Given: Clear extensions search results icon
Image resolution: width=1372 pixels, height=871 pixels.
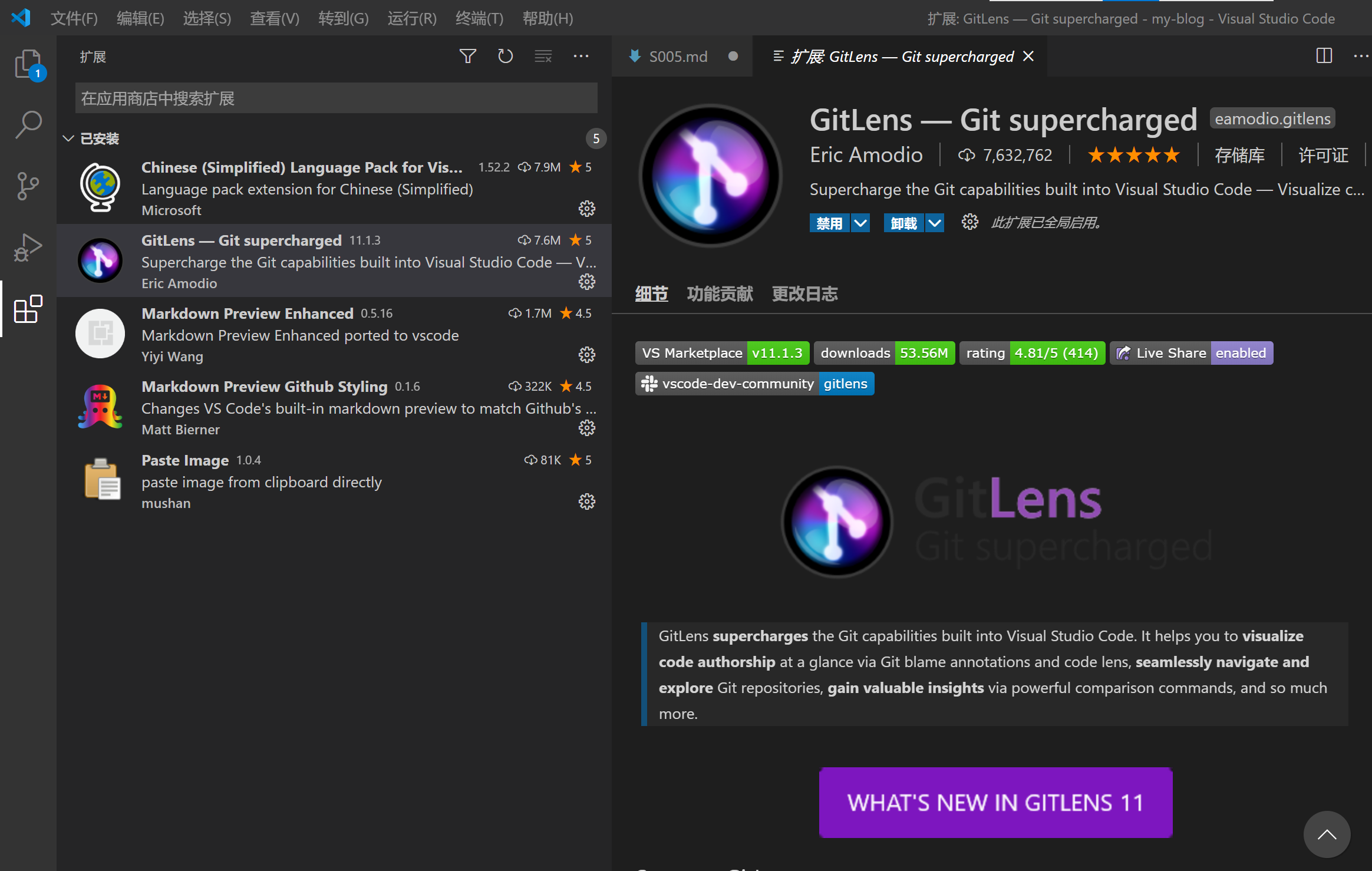Looking at the screenshot, I should 543,57.
